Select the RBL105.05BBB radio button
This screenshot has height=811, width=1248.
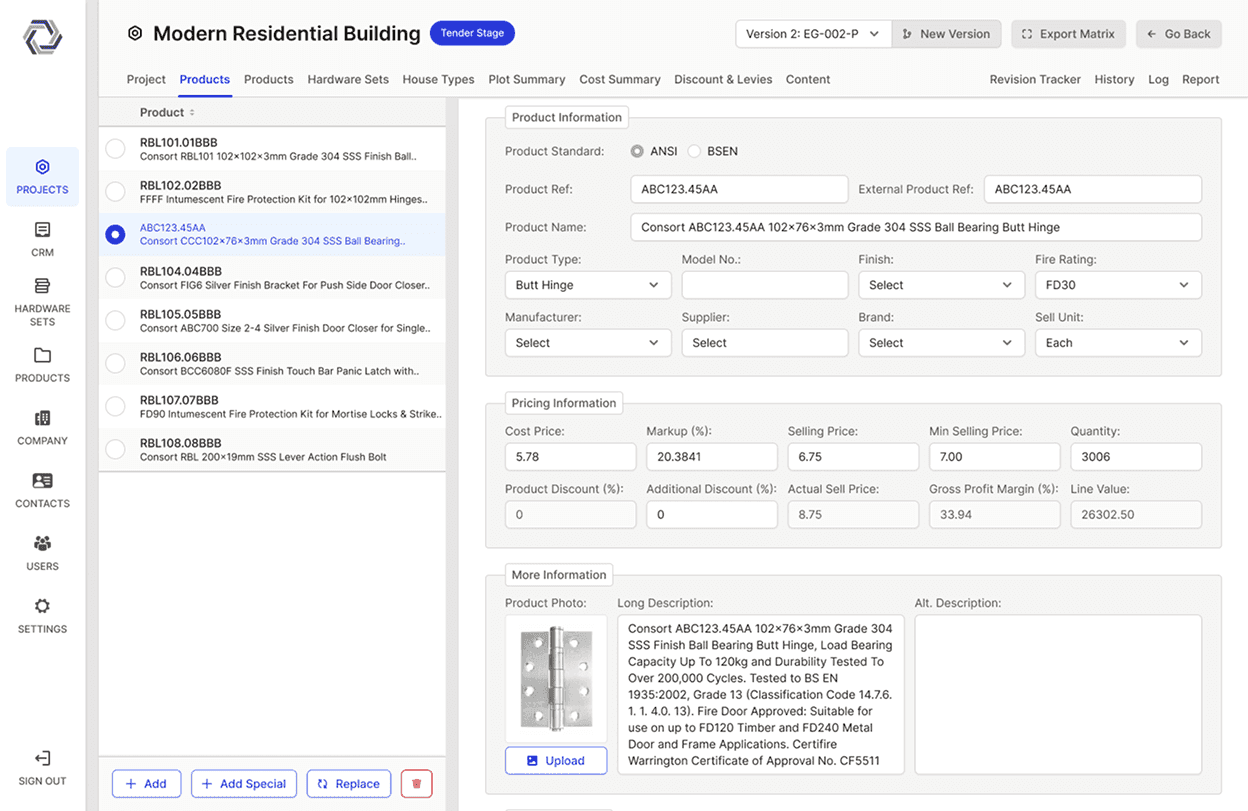point(115,320)
